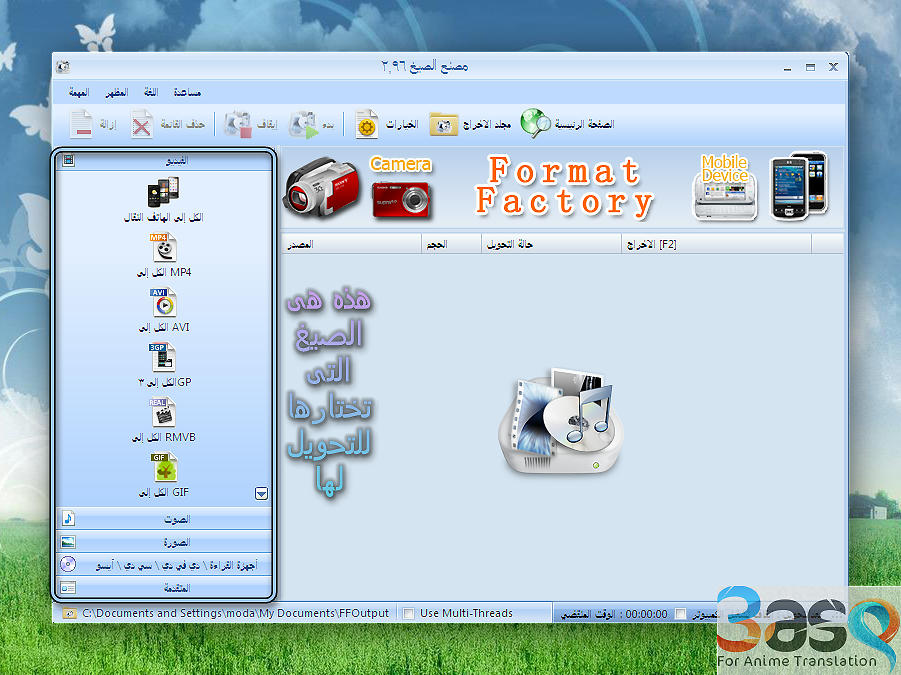Open the window icon menu in title bar

point(63,67)
